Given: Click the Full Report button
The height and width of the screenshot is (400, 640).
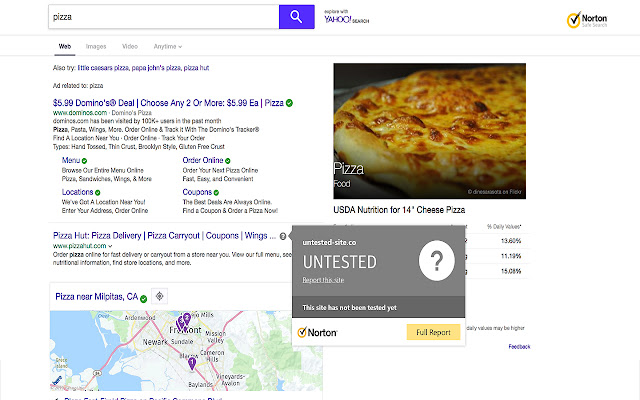Looking at the screenshot, I should (x=433, y=332).
